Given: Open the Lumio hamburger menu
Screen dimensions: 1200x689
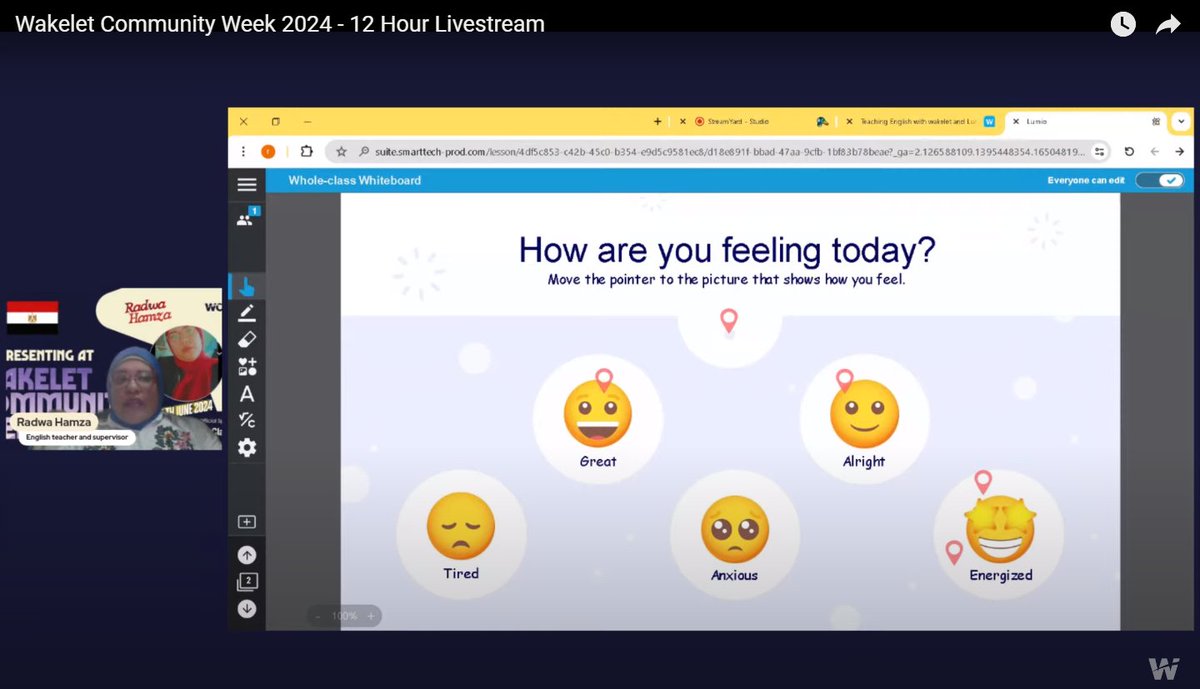Looking at the screenshot, I should click(x=247, y=184).
